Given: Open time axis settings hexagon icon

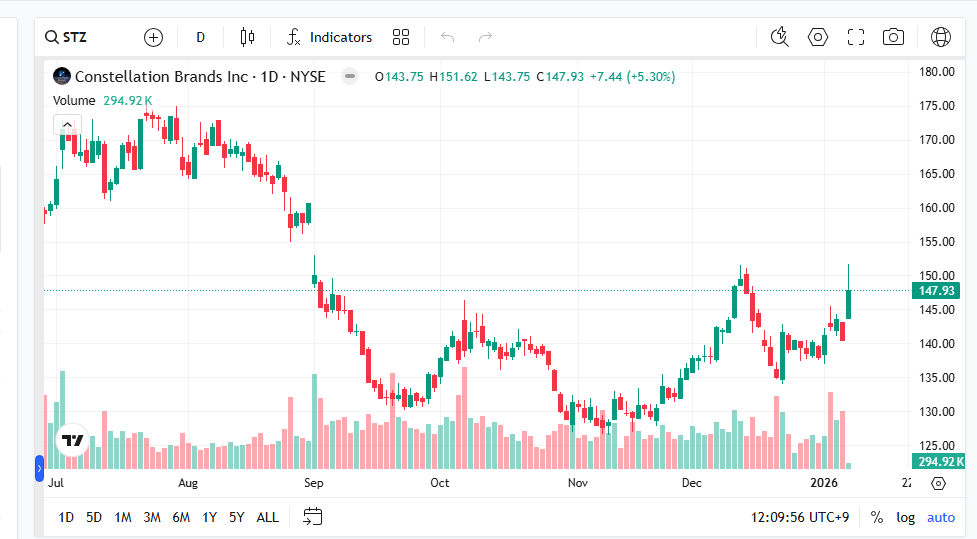Looking at the screenshot, I should point(938,483).
